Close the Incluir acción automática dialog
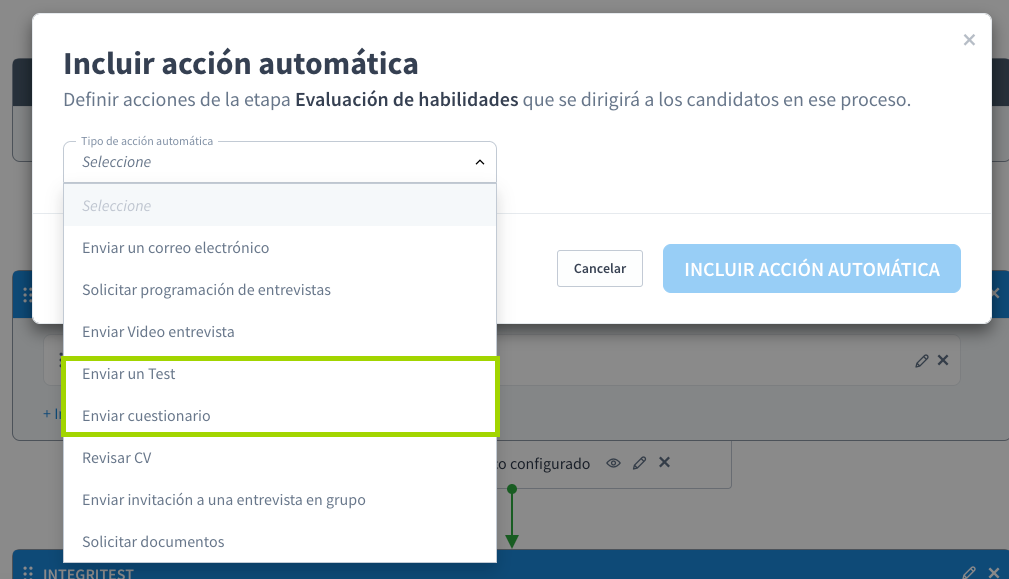 [968, 40]
